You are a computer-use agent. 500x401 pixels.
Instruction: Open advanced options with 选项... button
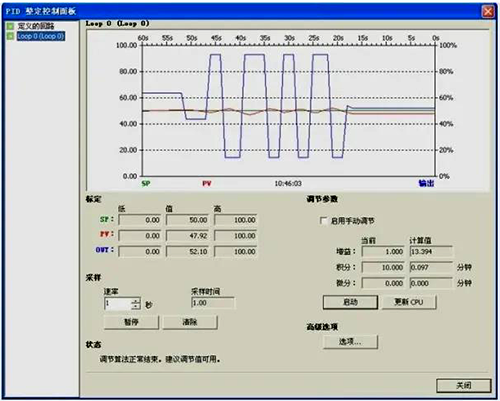point(350,342)
